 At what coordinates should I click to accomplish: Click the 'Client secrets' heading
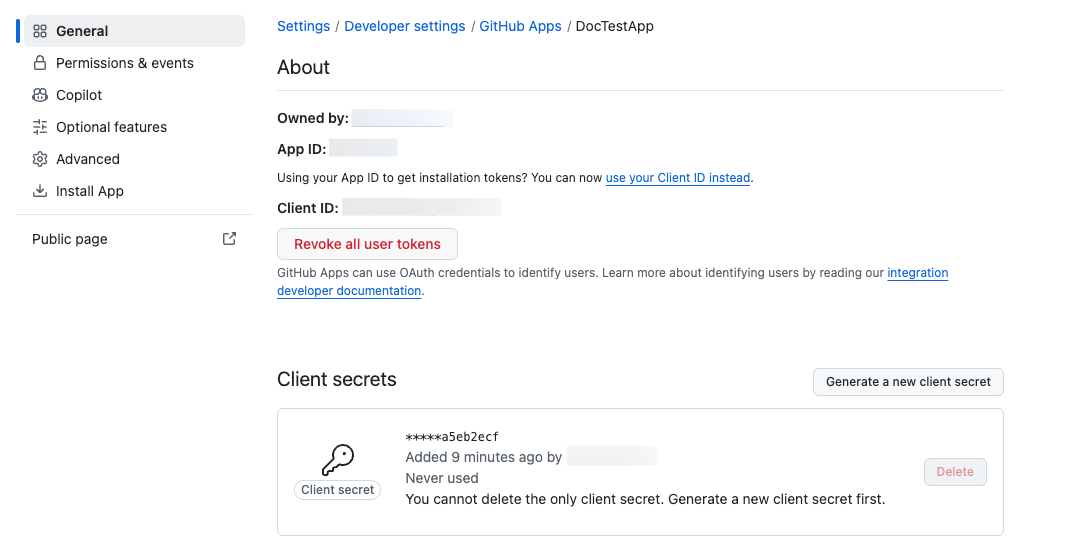(337, 379)
